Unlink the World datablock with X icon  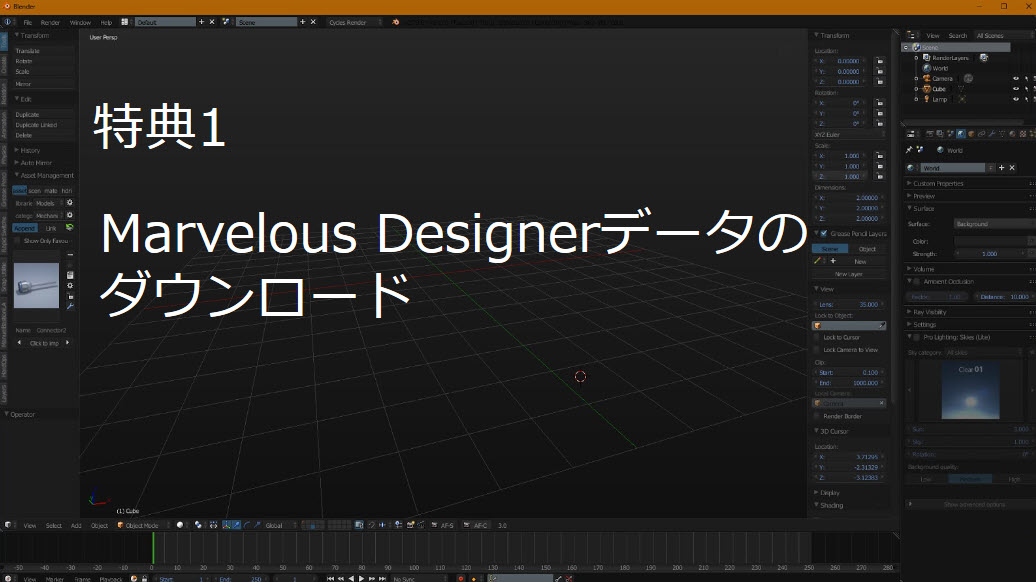click(1012, 168)
